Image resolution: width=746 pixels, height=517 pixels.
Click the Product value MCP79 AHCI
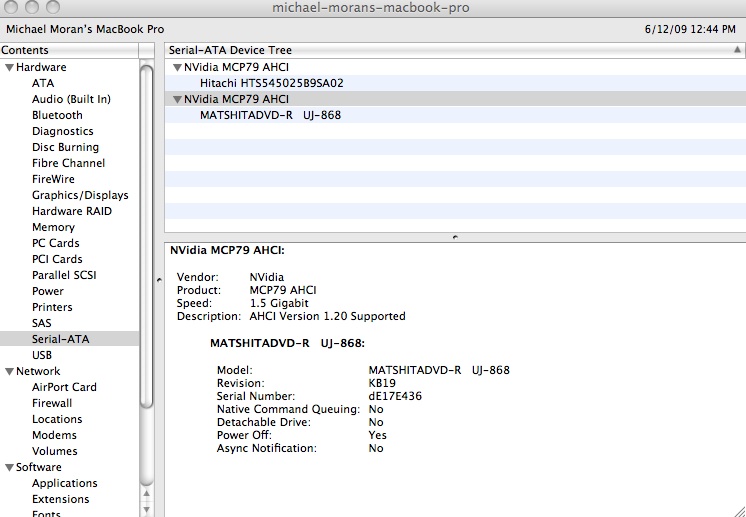283,291
